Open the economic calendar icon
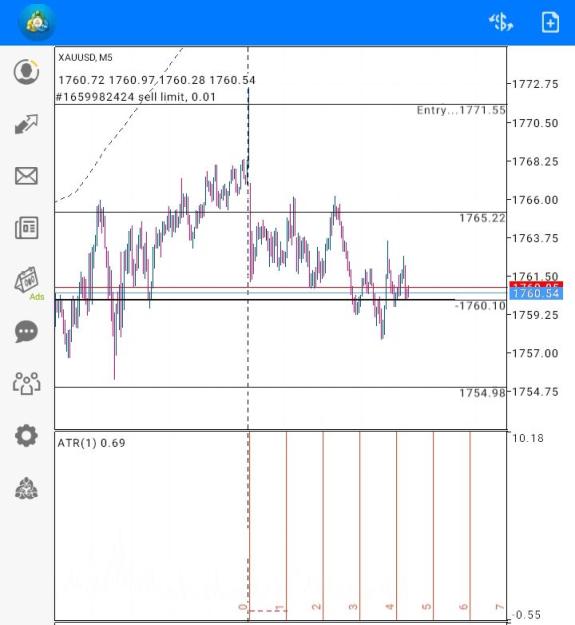Screen dimensions: 575x625 26,279
